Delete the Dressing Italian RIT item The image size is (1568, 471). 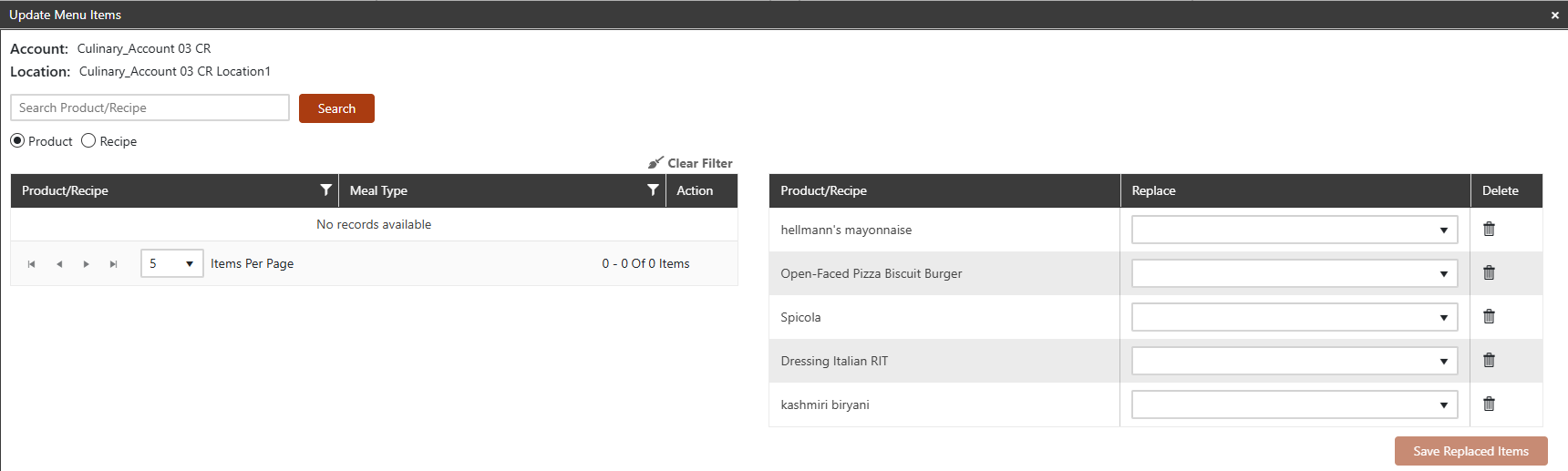(1489, 360)
